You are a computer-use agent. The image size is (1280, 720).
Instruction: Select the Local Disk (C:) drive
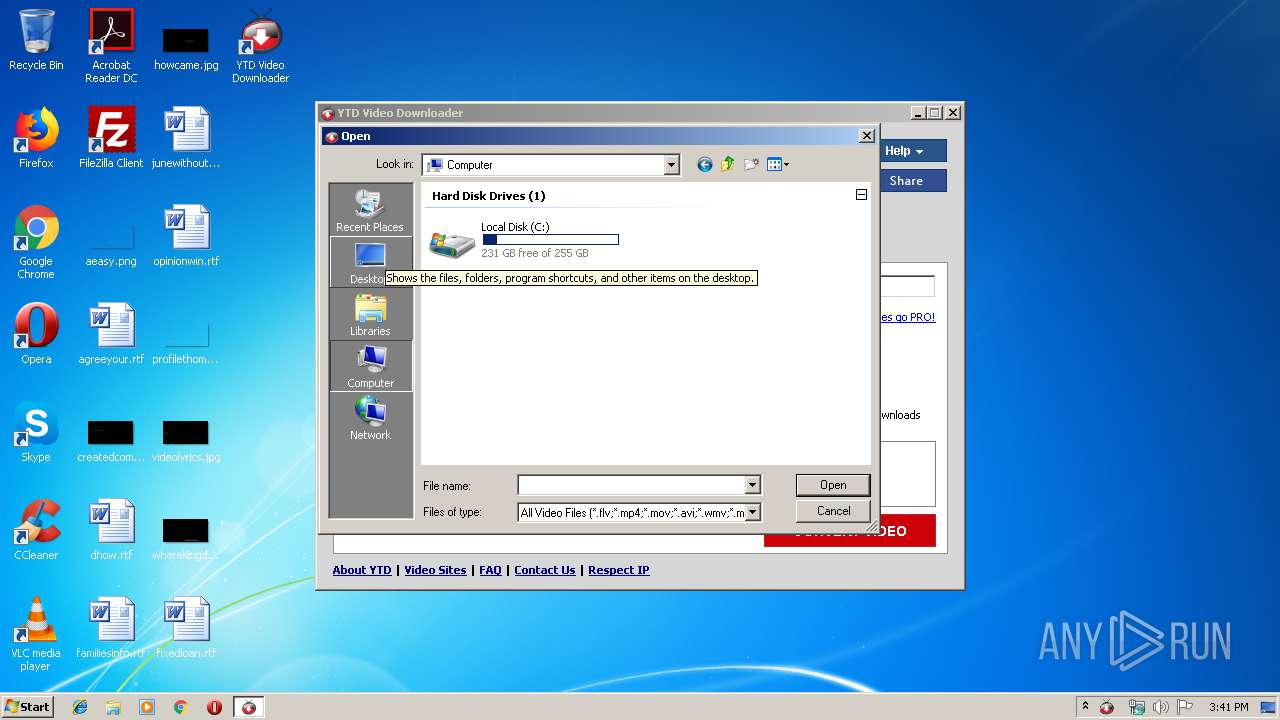click(524, 240)
